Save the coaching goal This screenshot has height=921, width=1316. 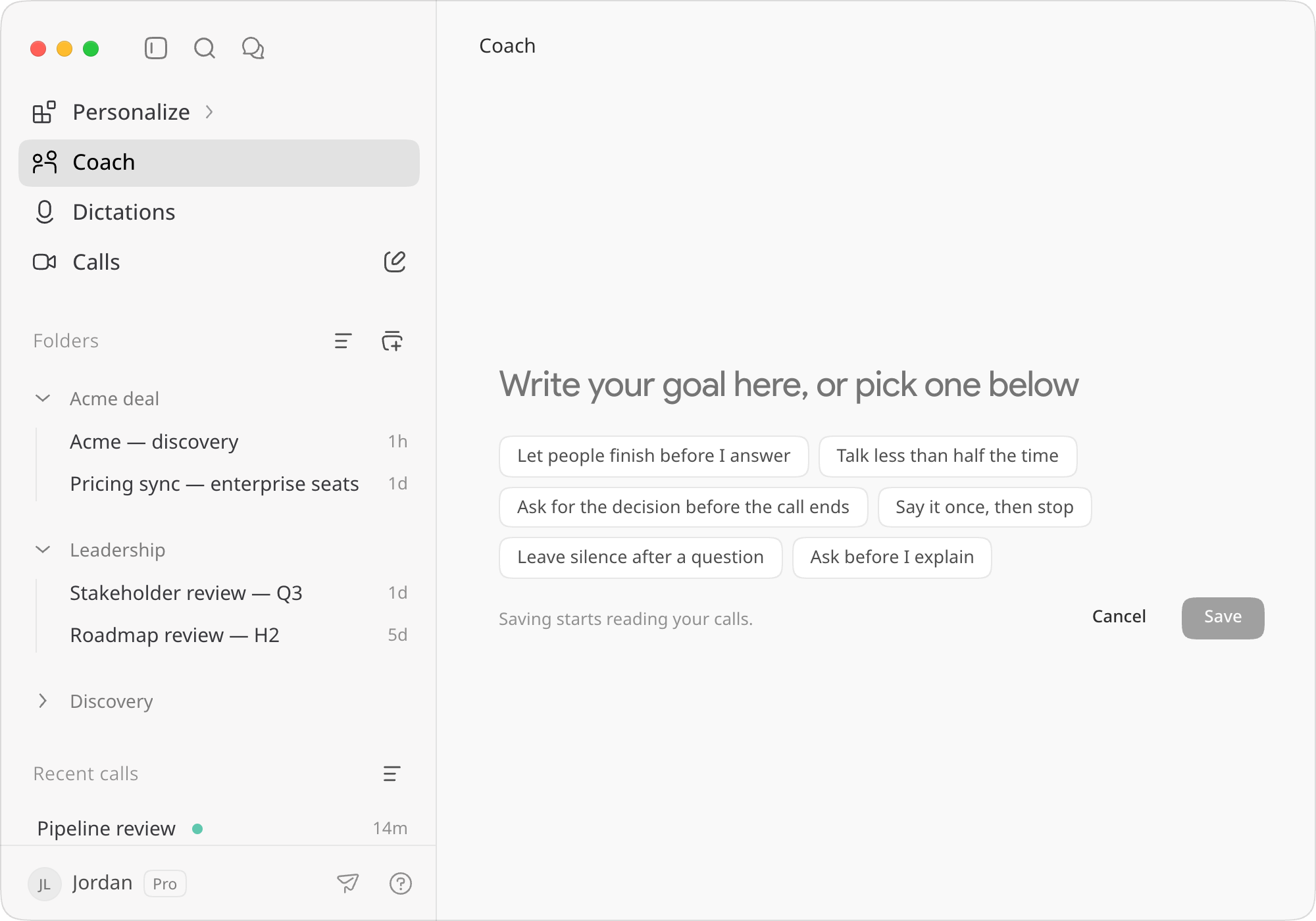1223,618
